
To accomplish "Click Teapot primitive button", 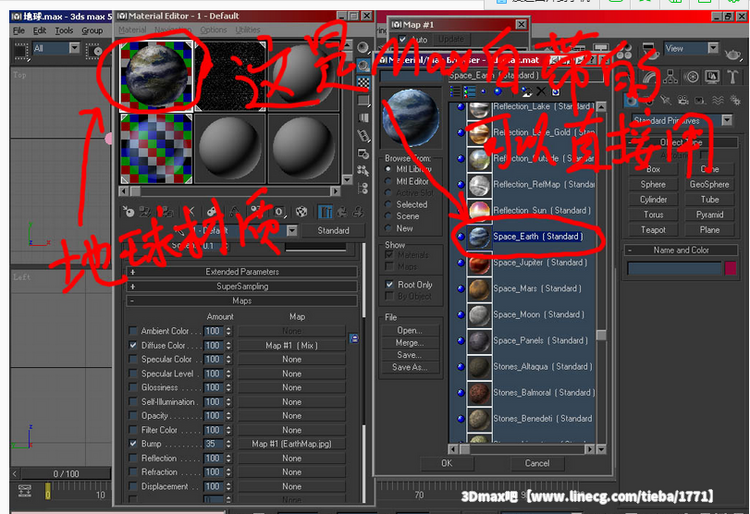I will (x=653, y=230).
